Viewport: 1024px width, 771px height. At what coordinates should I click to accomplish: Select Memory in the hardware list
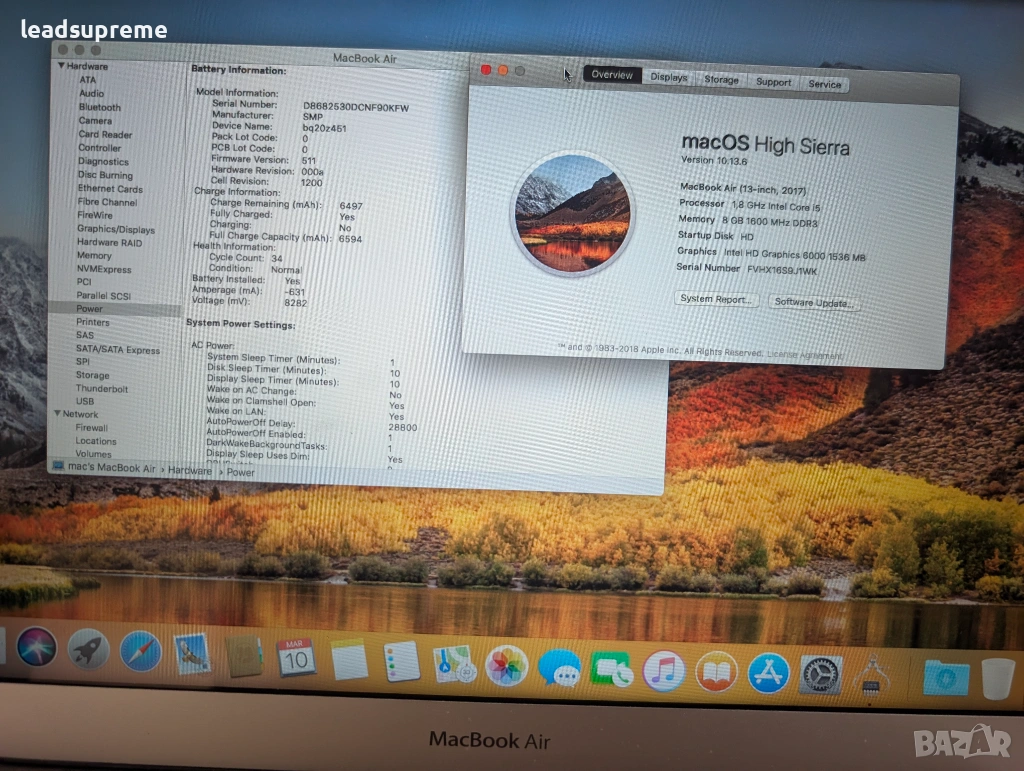coord(95,256)
